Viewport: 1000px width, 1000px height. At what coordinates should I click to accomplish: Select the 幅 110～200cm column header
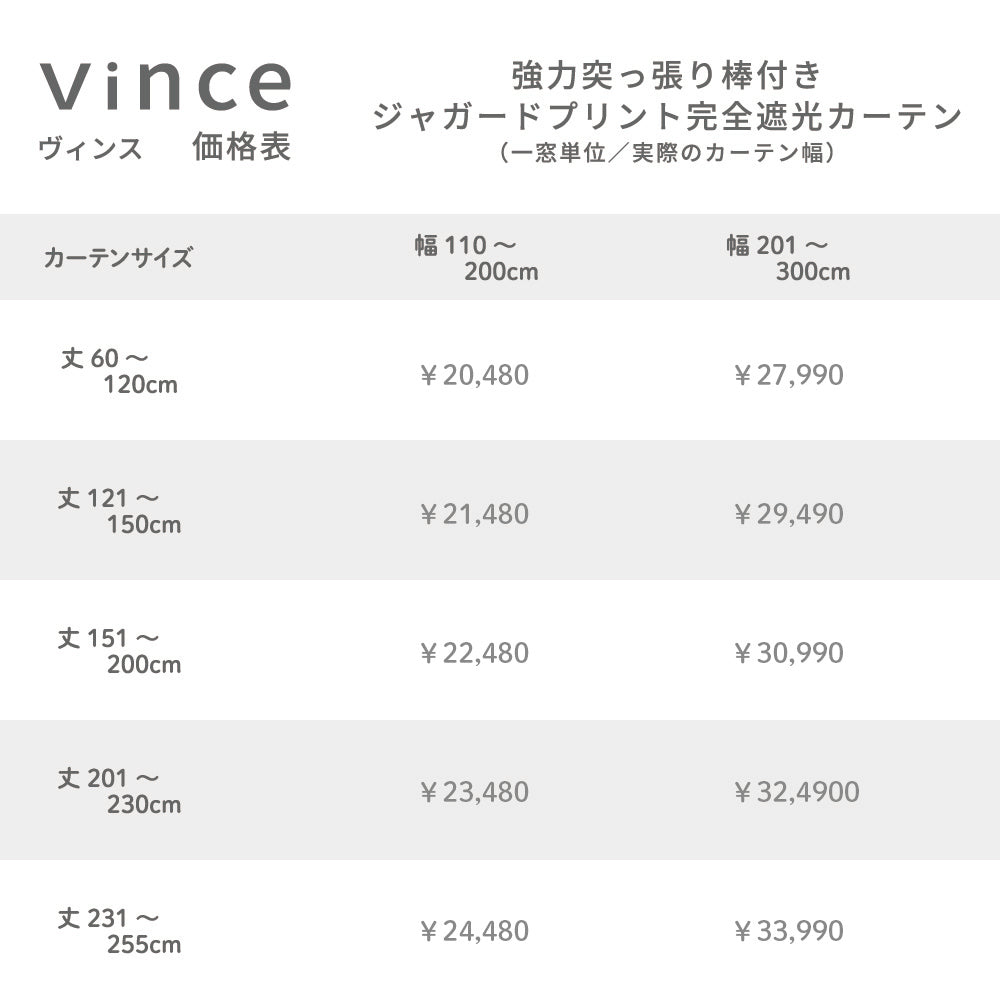[476, 258]
